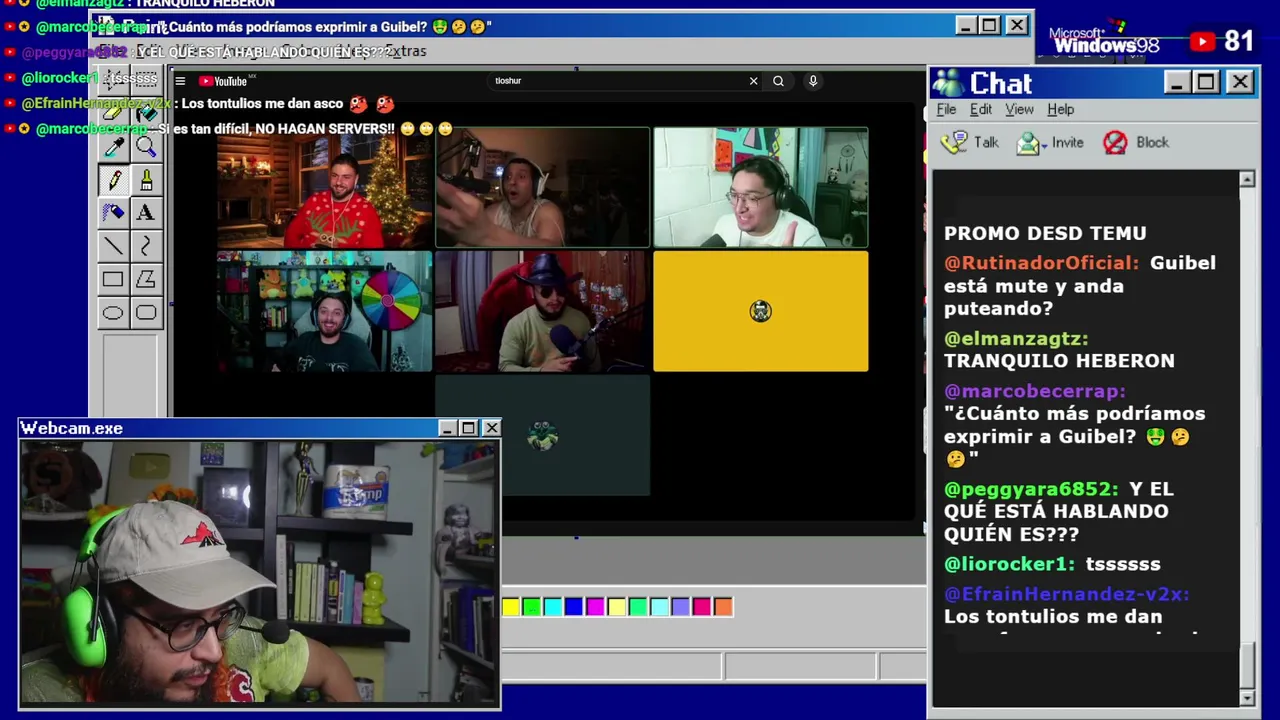Open the File menu in Chat window
The image size is (1280, 720).
[x=946, y=110]
